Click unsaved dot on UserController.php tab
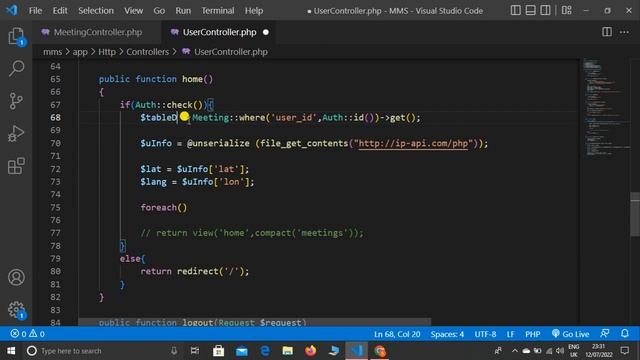The image size is (640, 360). pos(266,32)
